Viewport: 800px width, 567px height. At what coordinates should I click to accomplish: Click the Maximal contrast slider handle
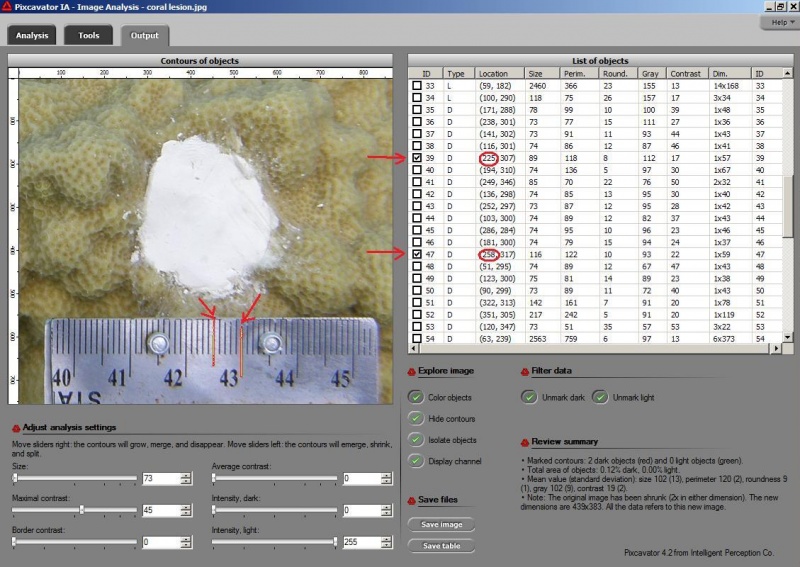[x=82, y=510]
